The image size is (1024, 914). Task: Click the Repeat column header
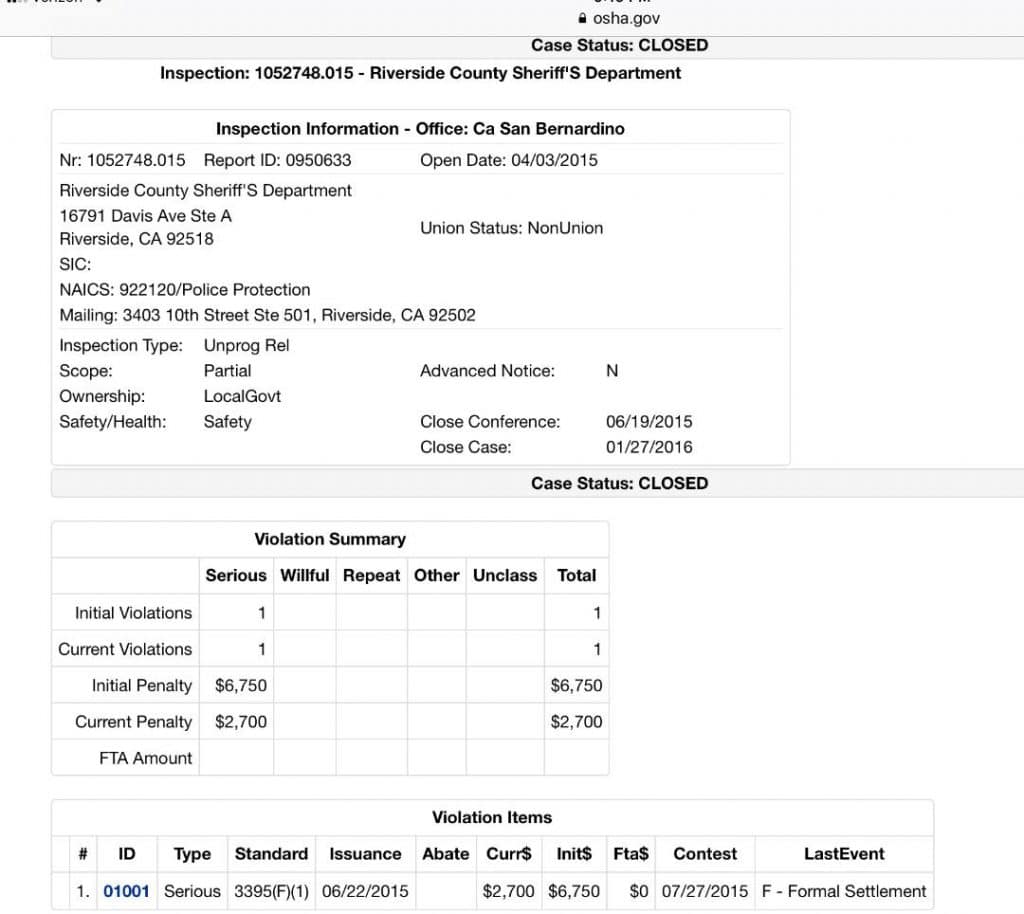[x=371, y=575]
